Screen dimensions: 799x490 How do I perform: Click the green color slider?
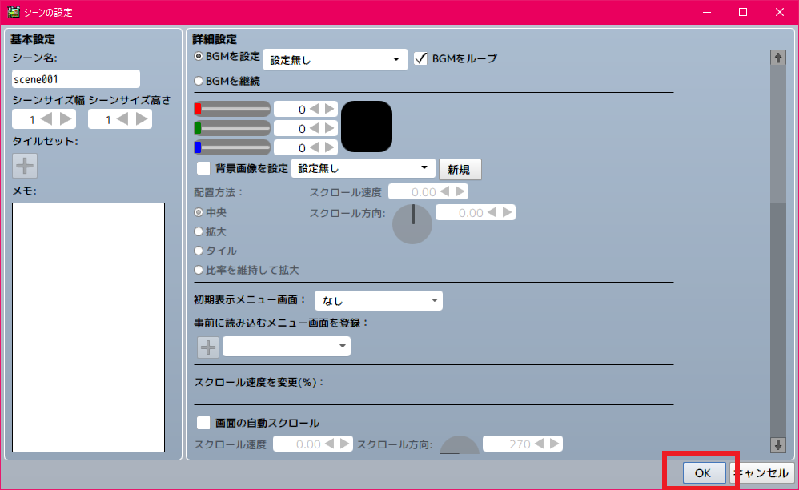click(x=232, y=128)
